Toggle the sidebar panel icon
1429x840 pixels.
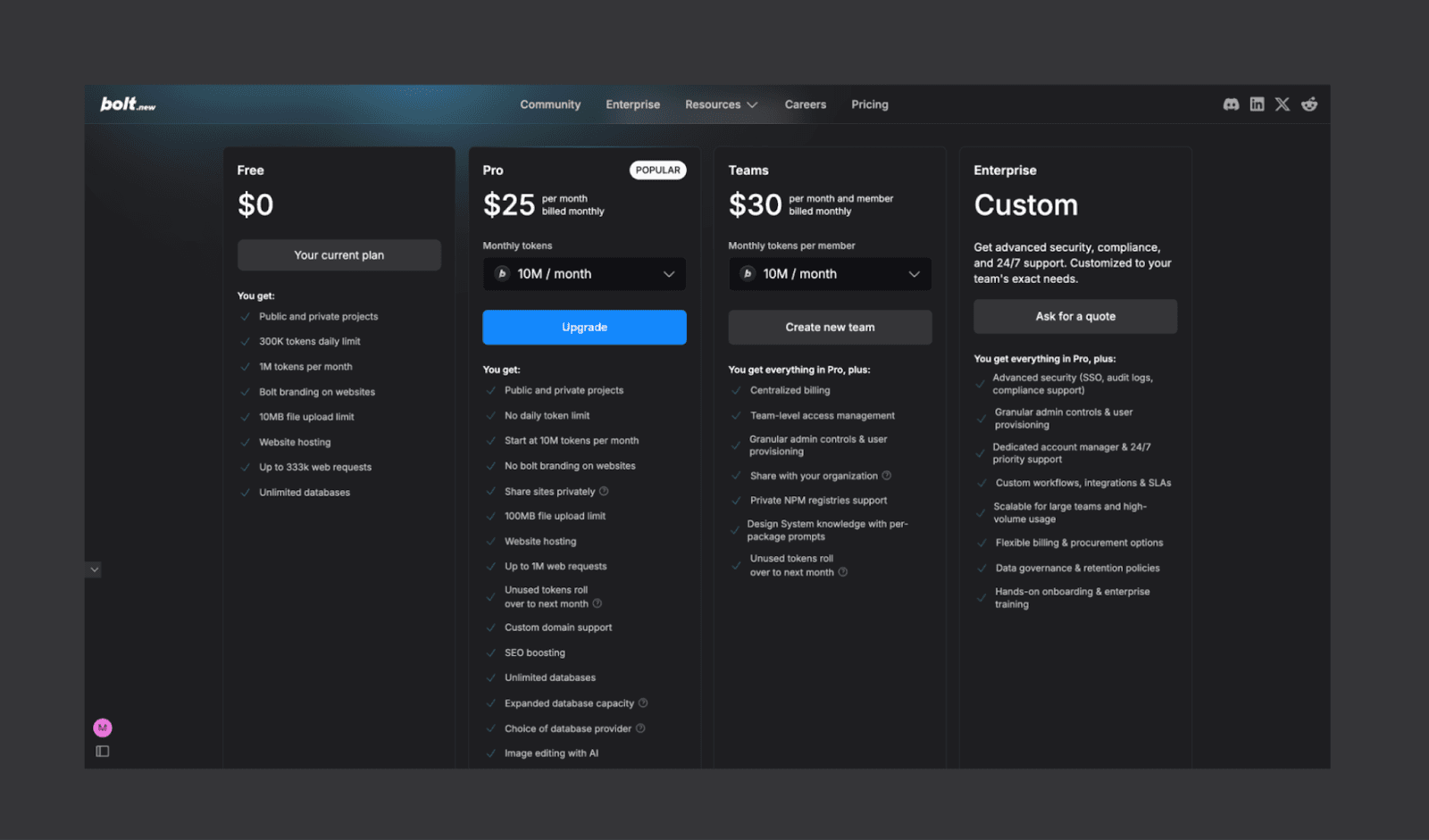pos(103,752)
